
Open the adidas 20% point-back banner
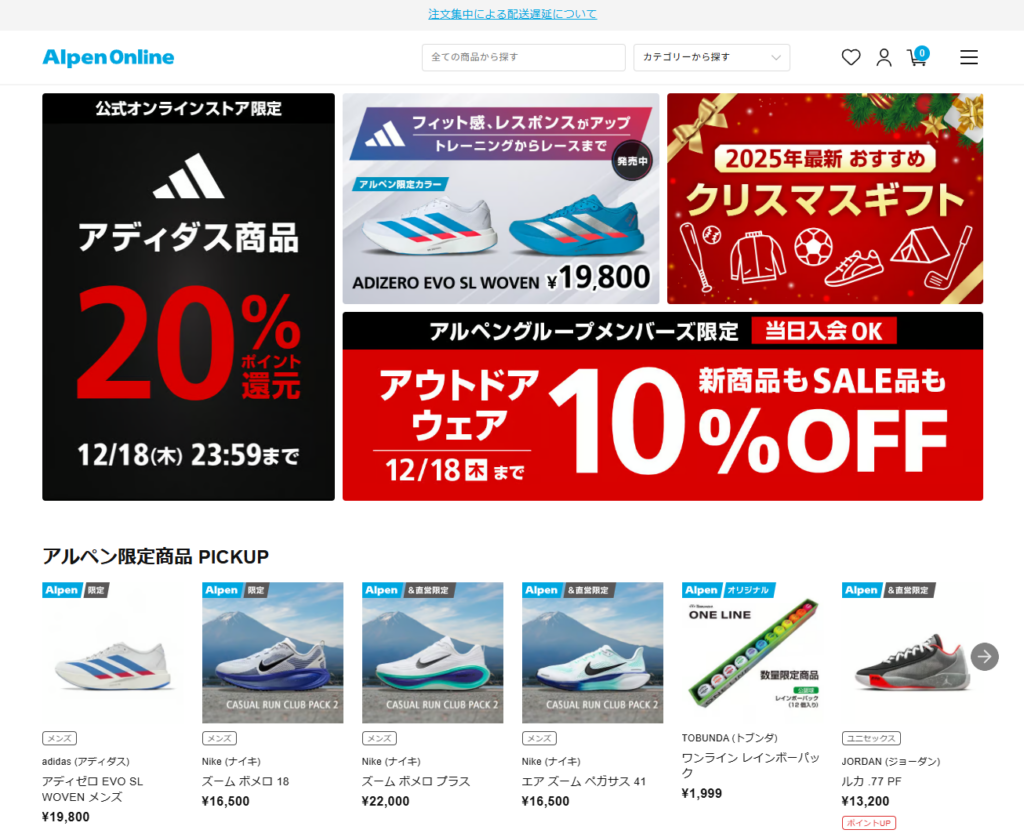(188, 297)
